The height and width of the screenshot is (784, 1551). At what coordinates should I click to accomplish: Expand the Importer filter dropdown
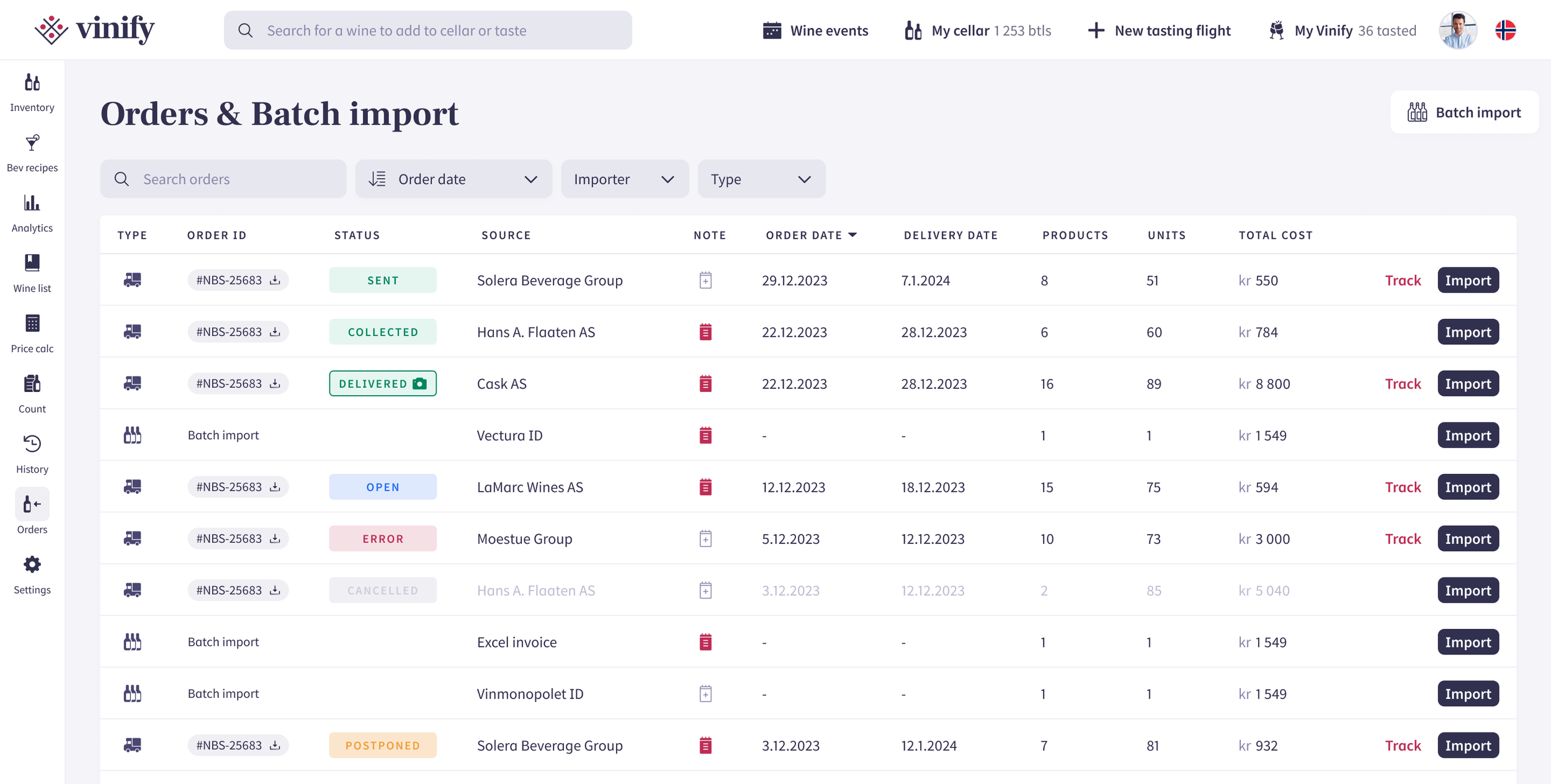[x=625, y=179]
